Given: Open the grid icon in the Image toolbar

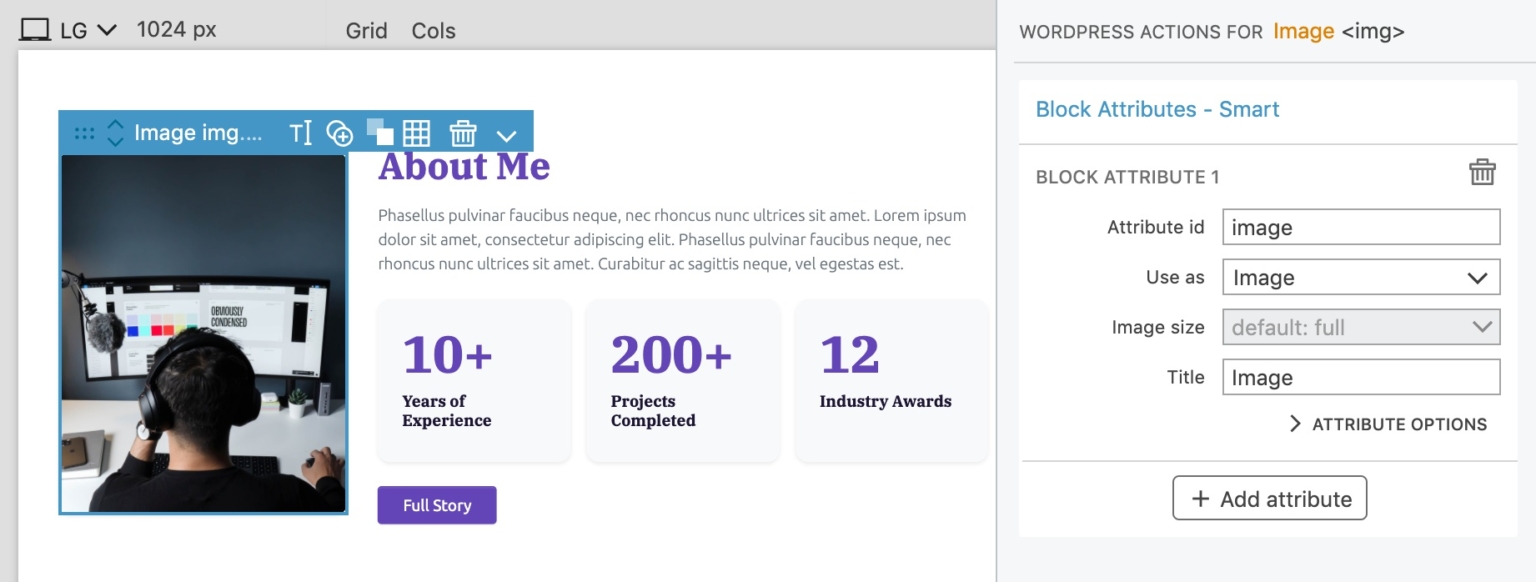Looking at the screenshot, I should click(x=417, y=132).
